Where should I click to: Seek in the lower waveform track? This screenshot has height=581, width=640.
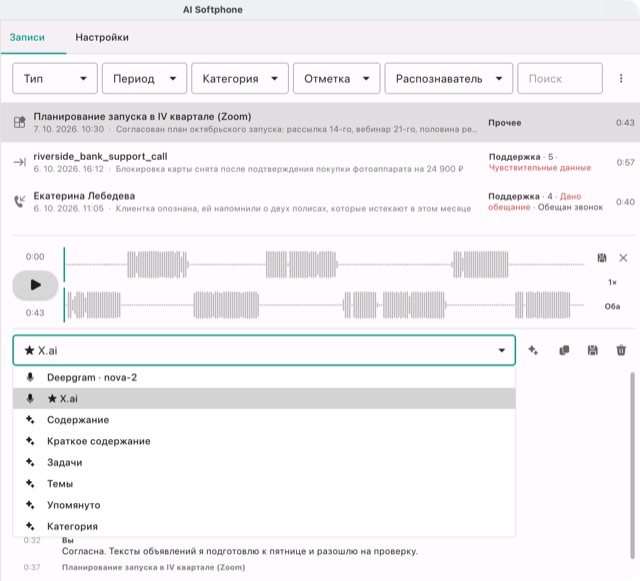tap(324, 305)
